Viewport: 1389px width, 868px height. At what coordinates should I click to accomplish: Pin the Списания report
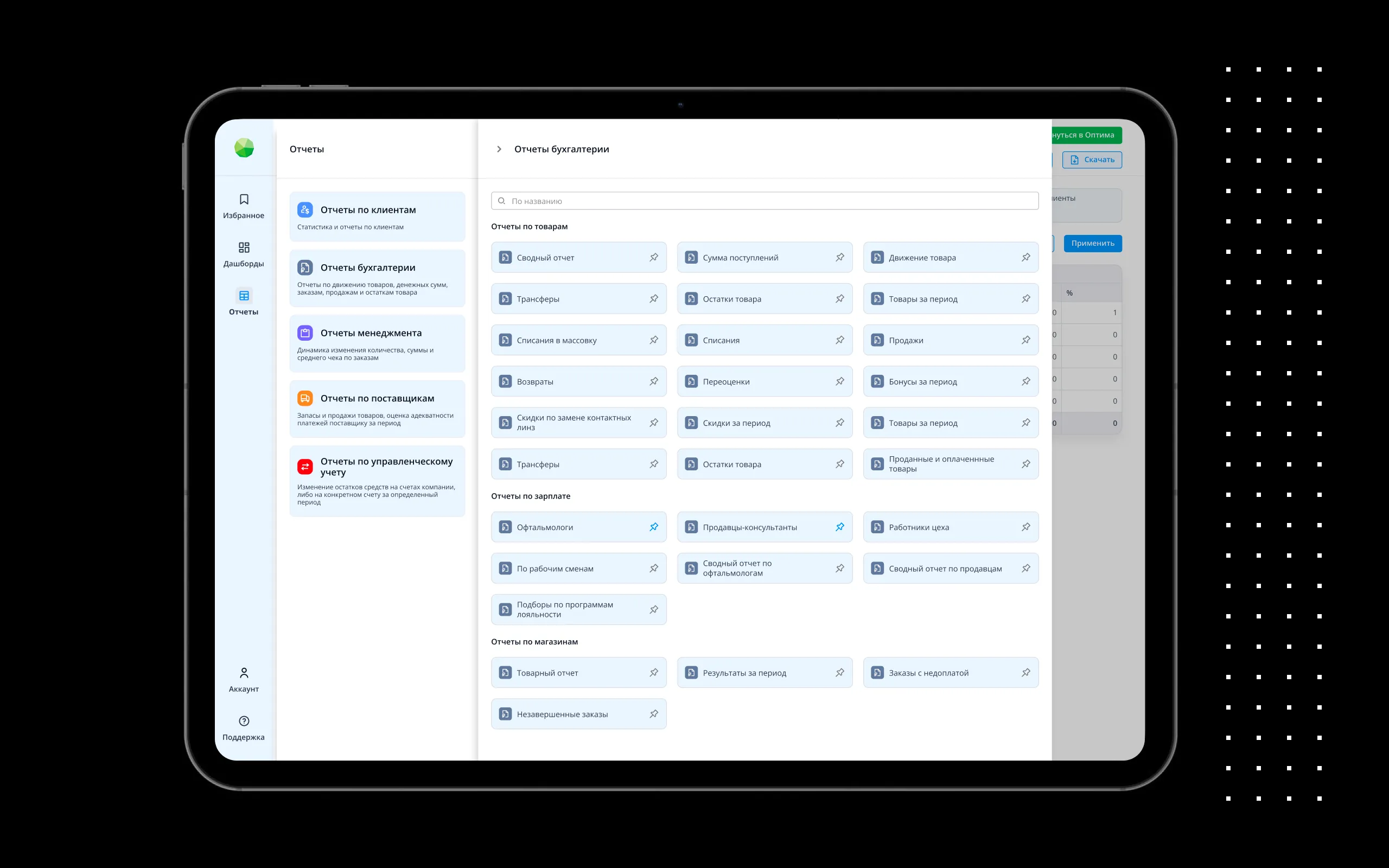coord(840,340)
